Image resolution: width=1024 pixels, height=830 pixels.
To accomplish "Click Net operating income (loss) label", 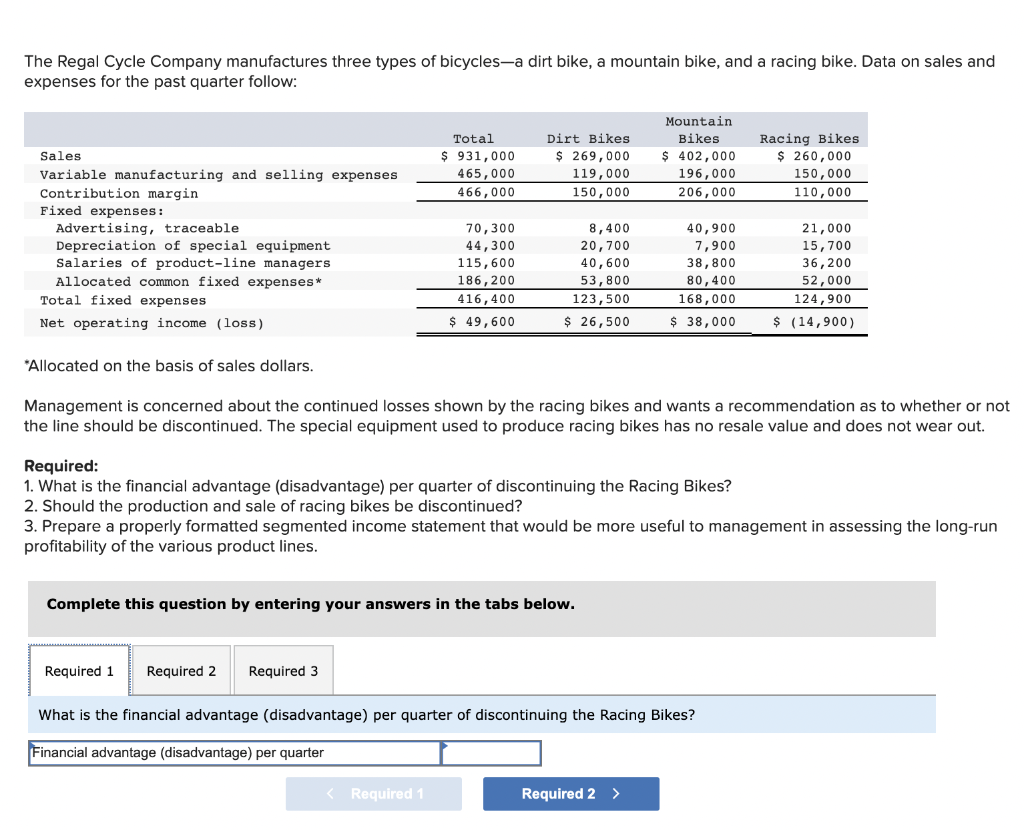I will (x=152, y=323).
